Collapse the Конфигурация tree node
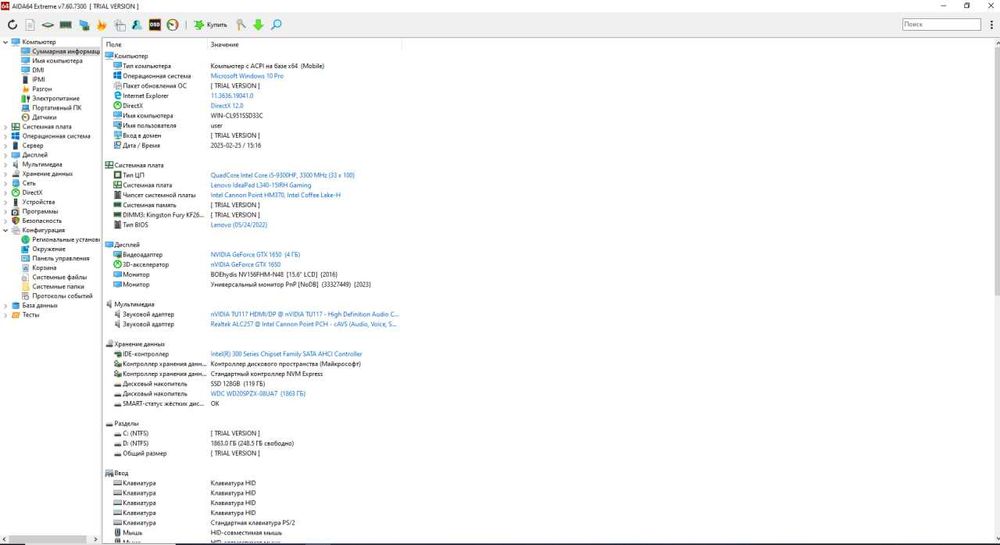This screenshot has height=545, width=1000. tap(6, 230)
